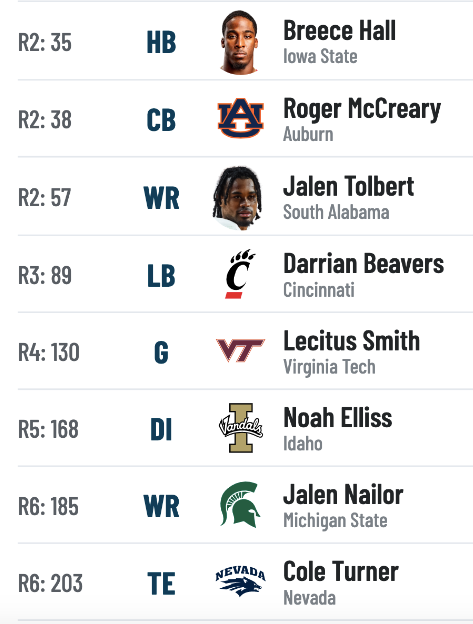Viewport: 473px width, 624px height.
Task: Click the TE position label
Action: (161, 583)
